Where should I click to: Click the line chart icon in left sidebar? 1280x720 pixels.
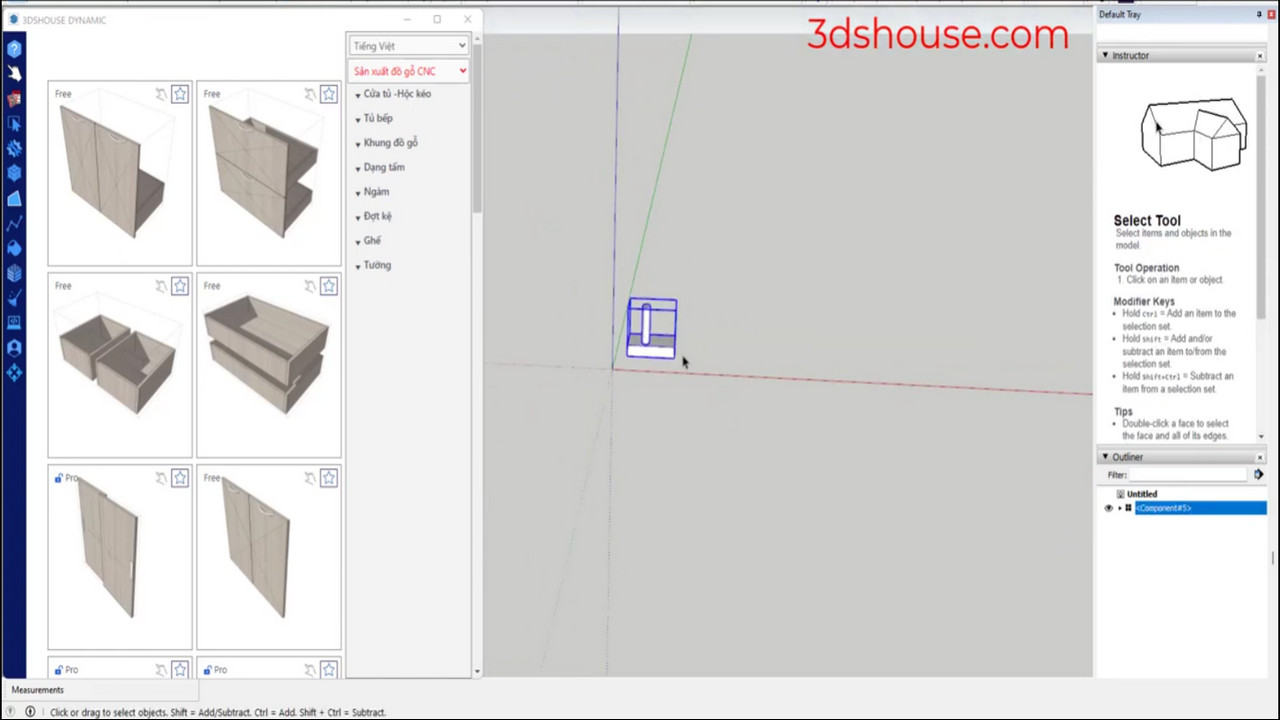[14, 223]
